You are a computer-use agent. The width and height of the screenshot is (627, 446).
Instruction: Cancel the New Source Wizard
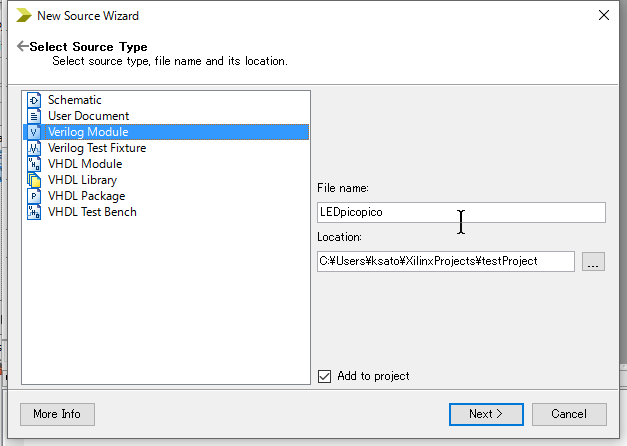tap(569, 414)
